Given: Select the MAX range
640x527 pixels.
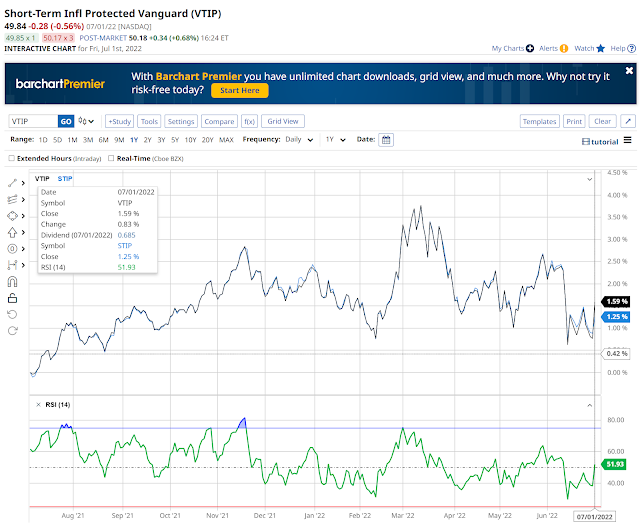Looking at the screenshot, I should click(x=226, y=140).
